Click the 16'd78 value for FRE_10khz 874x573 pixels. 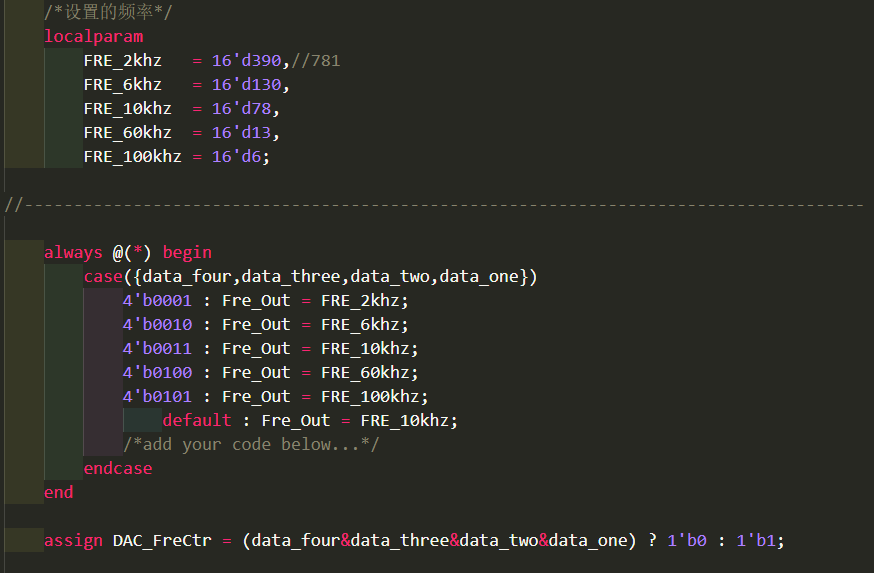241,109
